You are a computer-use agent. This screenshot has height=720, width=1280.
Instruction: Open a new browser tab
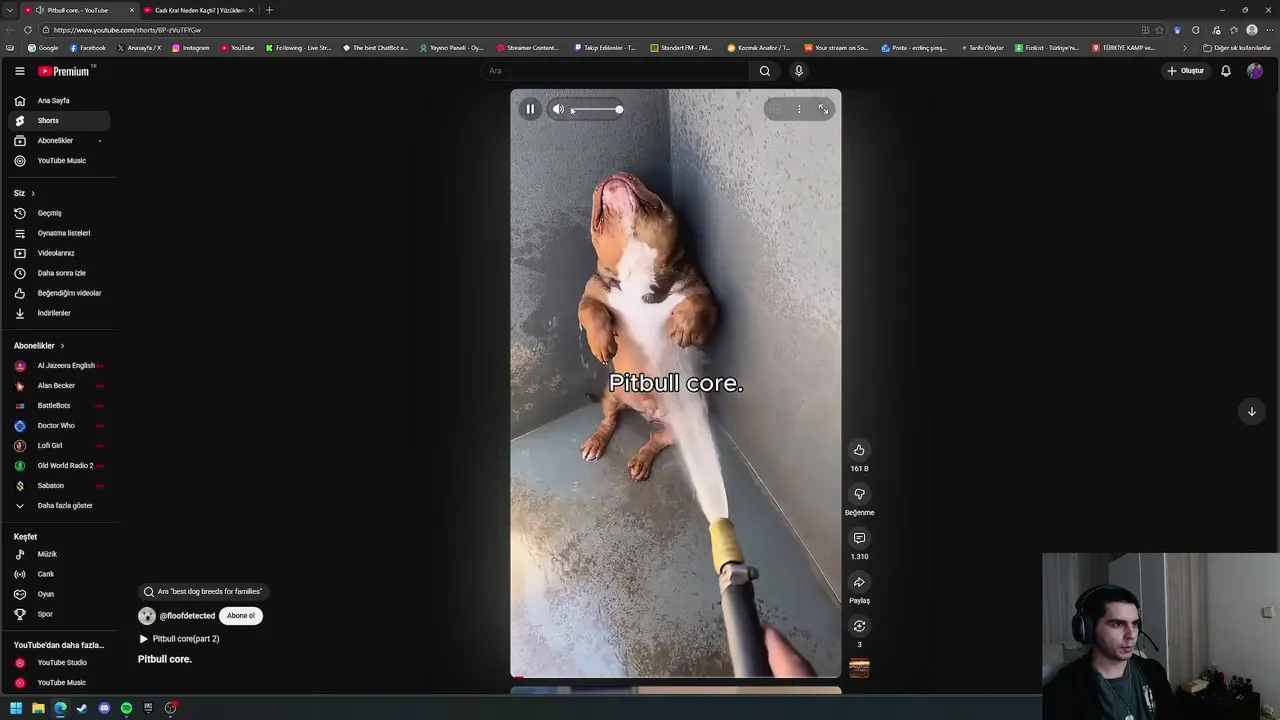[x=269, y=10]
